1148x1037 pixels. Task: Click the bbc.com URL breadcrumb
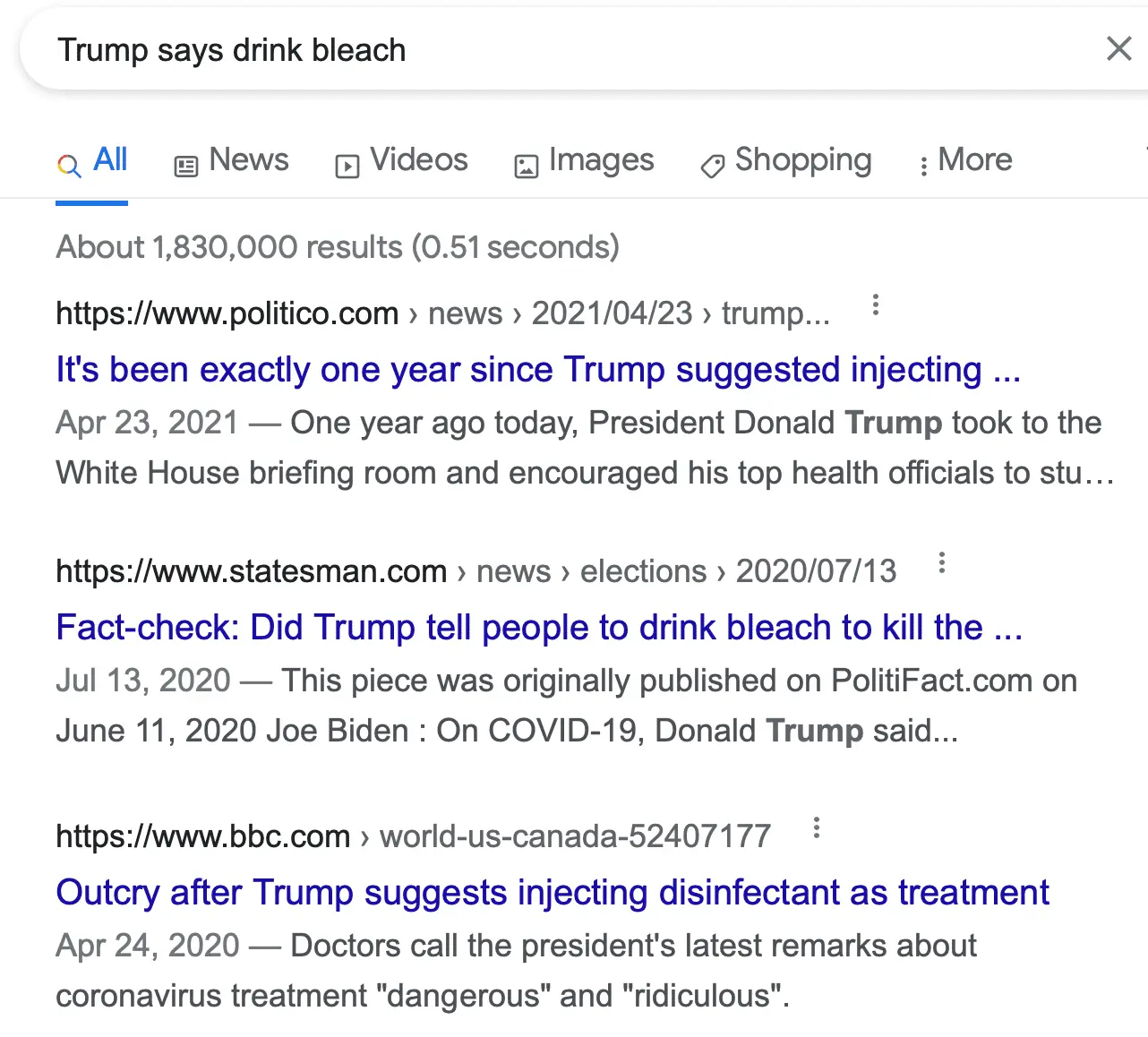(x=203, y=836)
